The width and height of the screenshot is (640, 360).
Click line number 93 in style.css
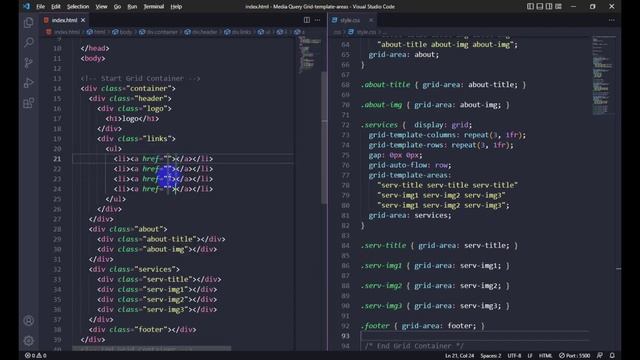tap(345, 336)
